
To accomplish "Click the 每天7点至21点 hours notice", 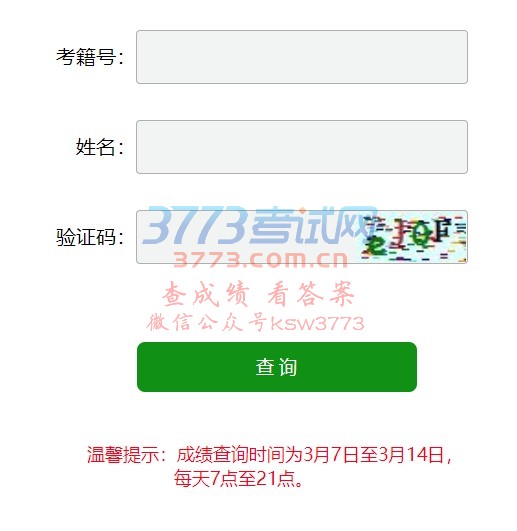I will (234, 479).
